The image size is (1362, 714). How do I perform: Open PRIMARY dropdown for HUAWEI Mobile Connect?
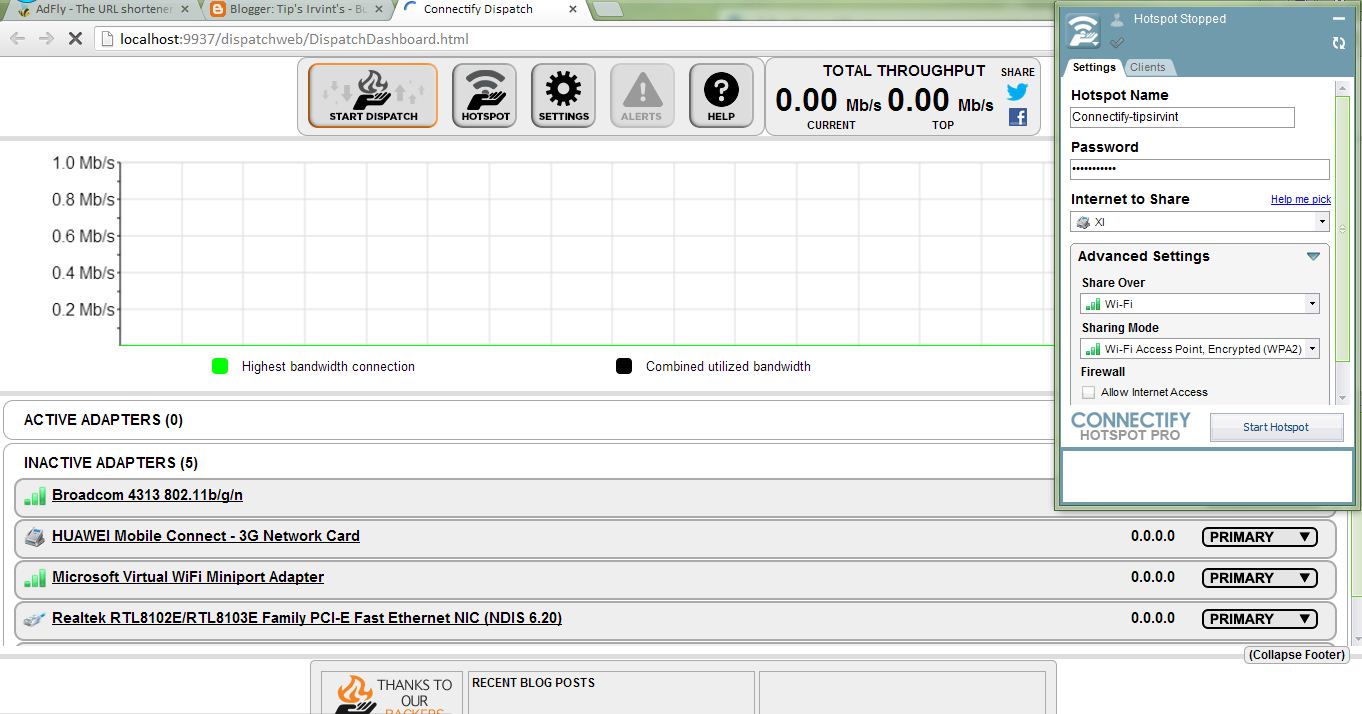pos(1260,537)
